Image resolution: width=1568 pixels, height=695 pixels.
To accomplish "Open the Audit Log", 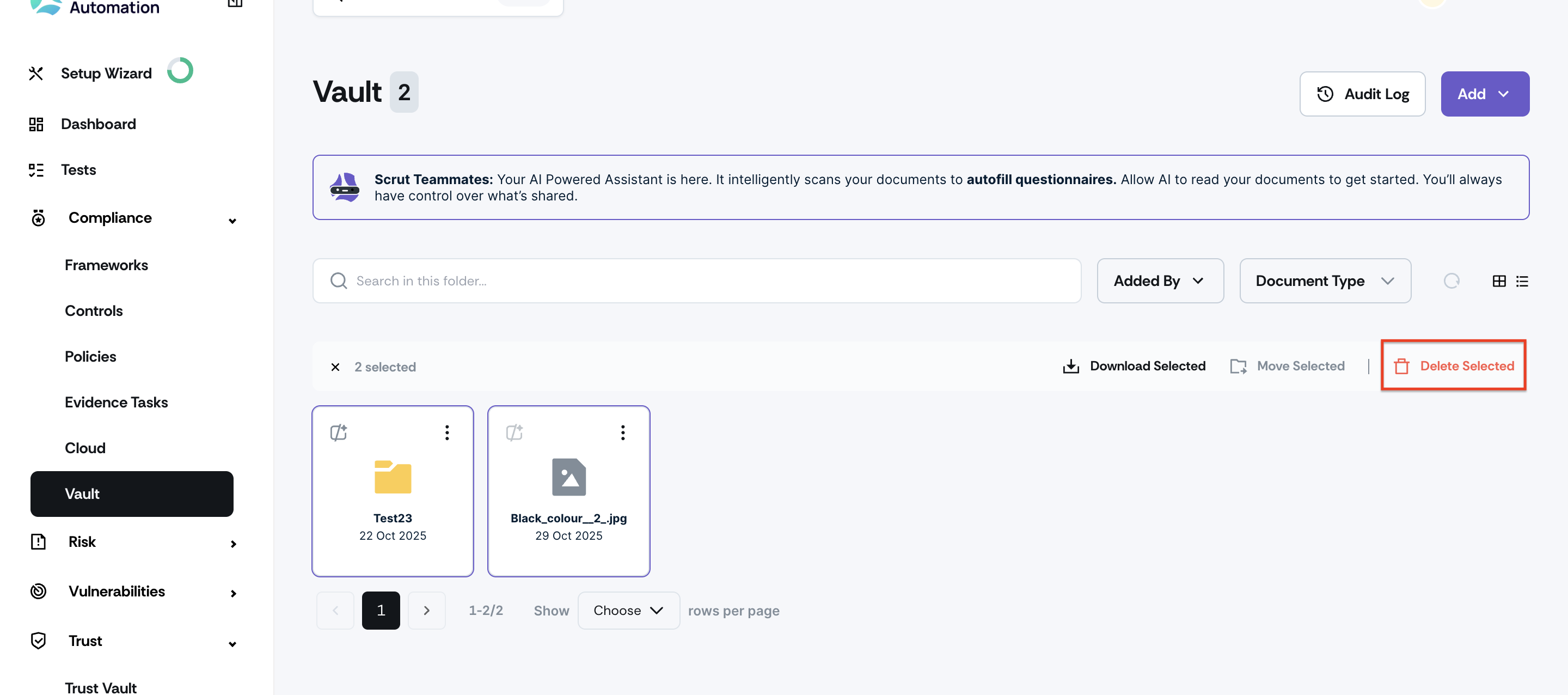I will (x=1362, y=94).
